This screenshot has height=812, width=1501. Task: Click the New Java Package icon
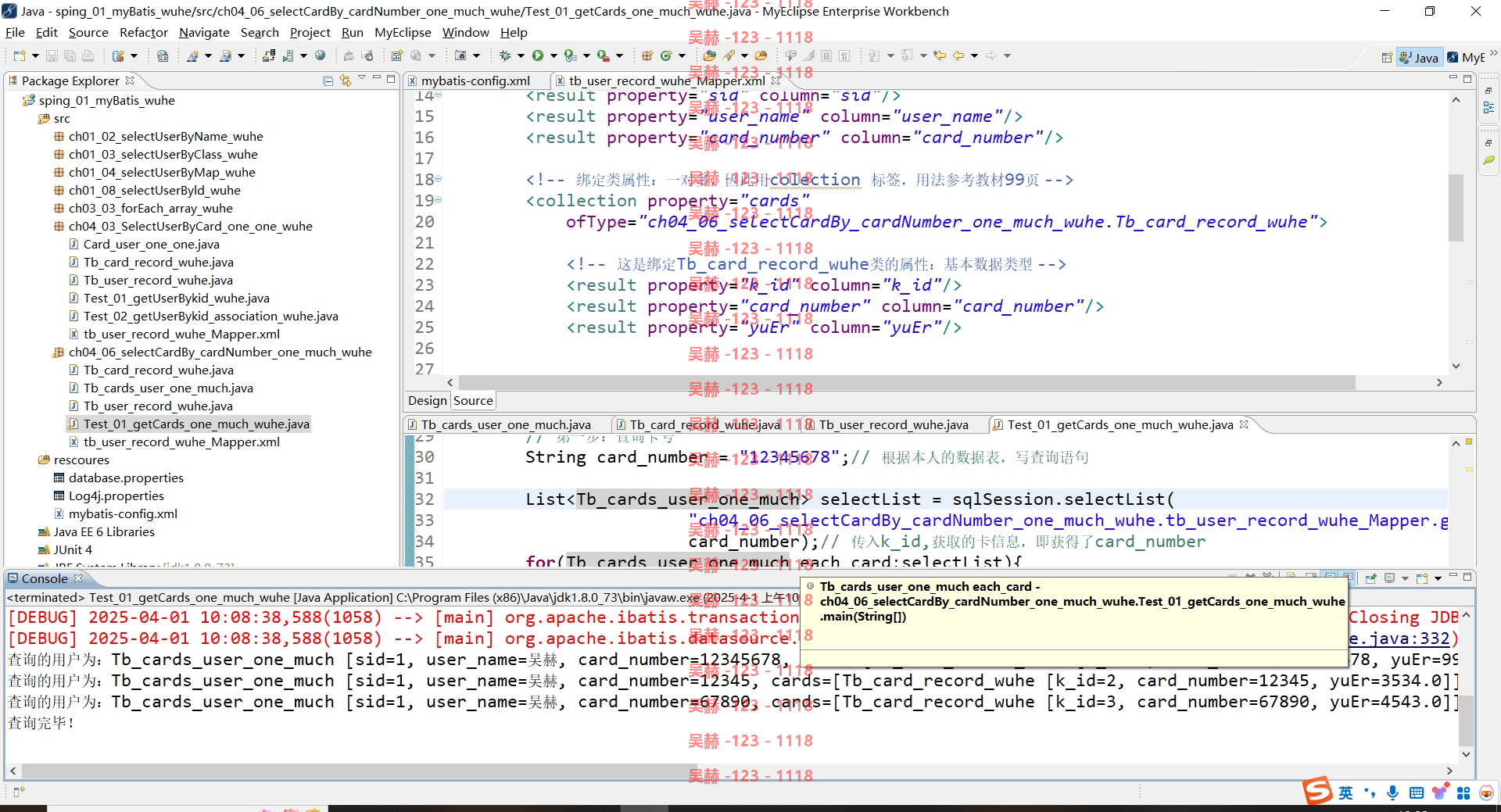click(647, 56)
